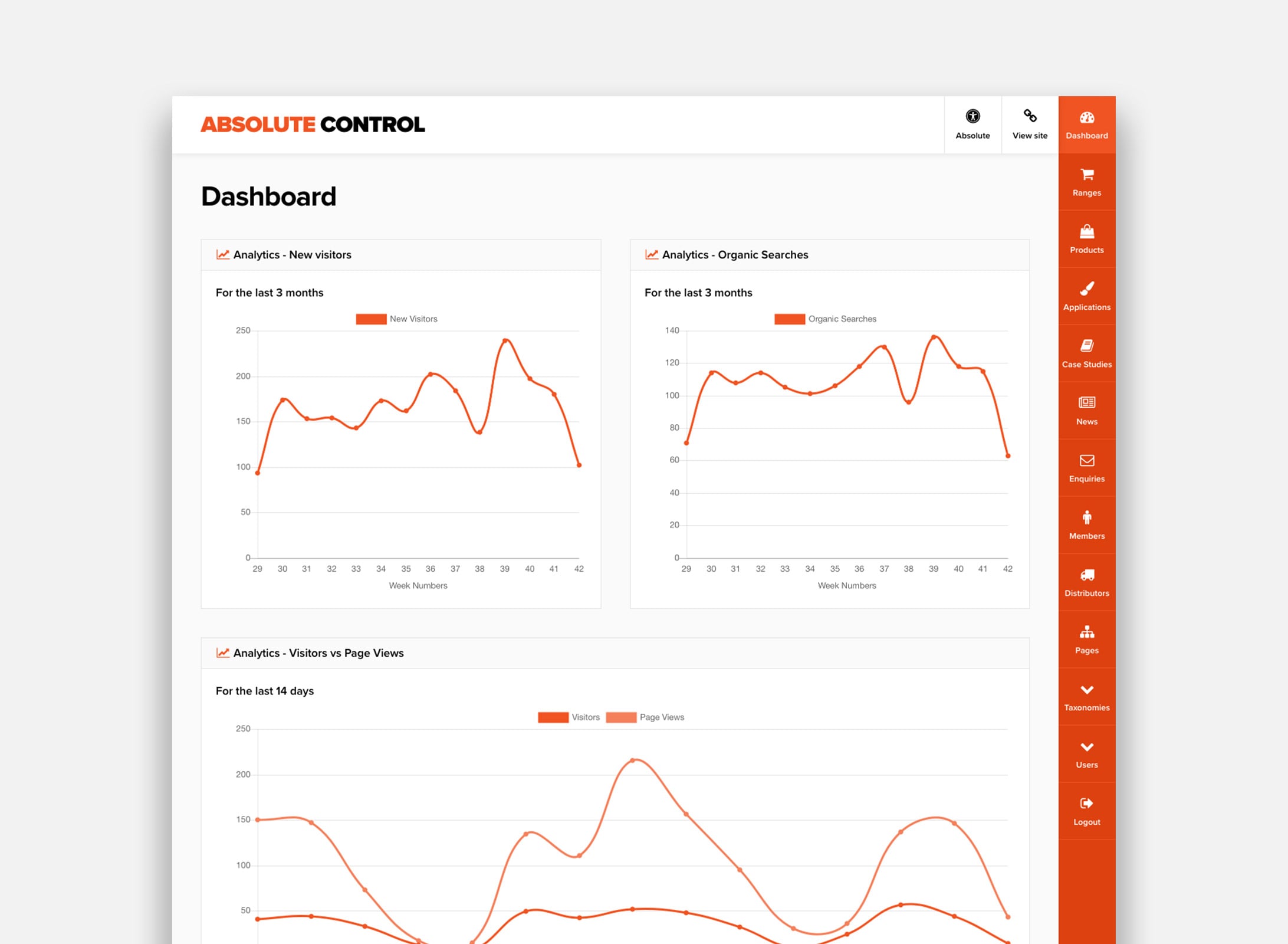
Task: Click 'Taxonomies' text label in sidebar
Action: pos(1086,708)
